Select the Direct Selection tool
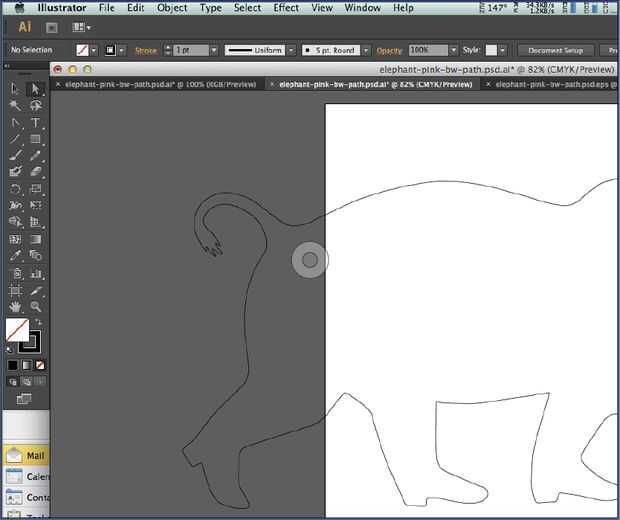620x520 pixels. [x=36, y=89]
